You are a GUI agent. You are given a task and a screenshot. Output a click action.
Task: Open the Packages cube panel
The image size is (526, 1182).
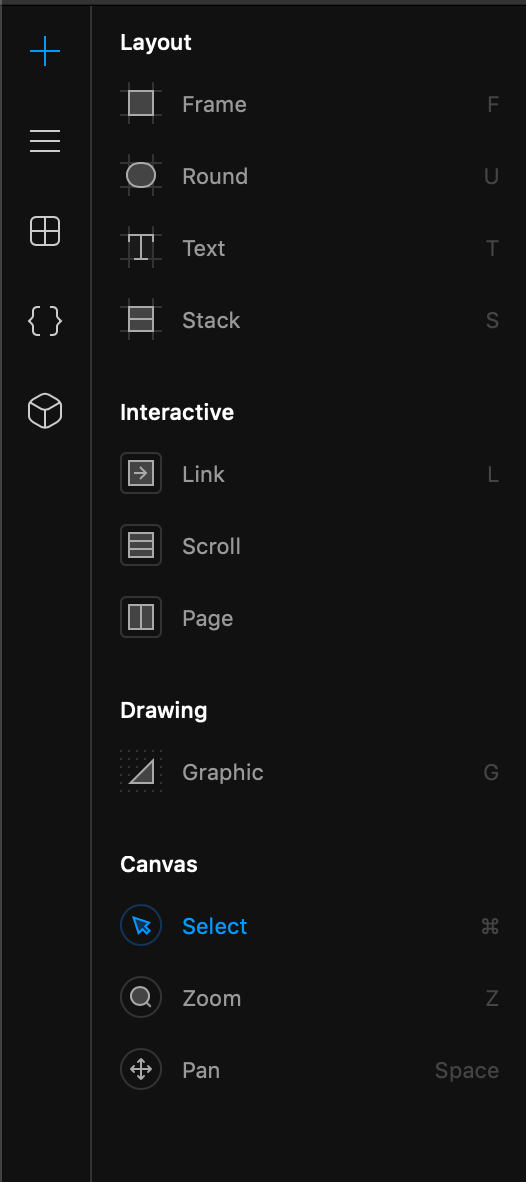tap(44, 411)
